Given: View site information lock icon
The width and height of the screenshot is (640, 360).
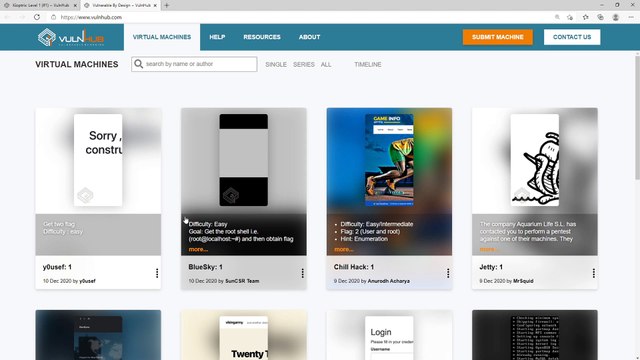Looking at the screenshot, I should click(x=53, y=17).
